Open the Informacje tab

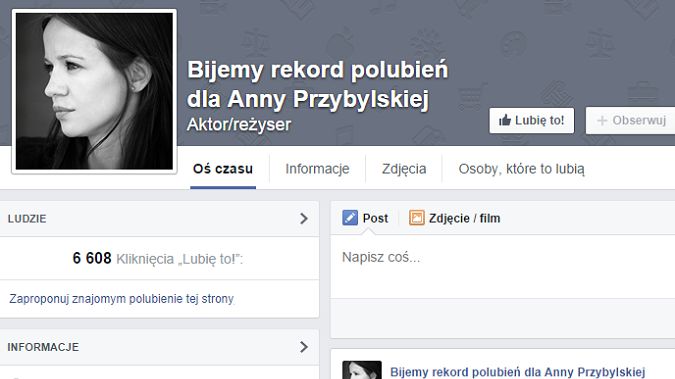(317, 169)
